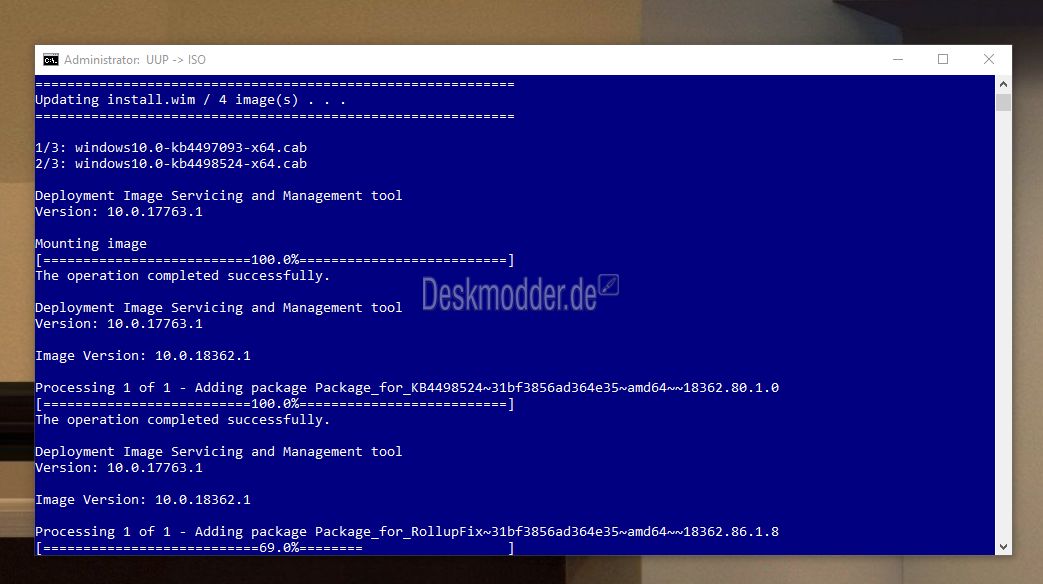This screenshot has width=1043, height=584.
Task: Click the Deskmodder.de watermark text
Action: click(x=510, y=295)
